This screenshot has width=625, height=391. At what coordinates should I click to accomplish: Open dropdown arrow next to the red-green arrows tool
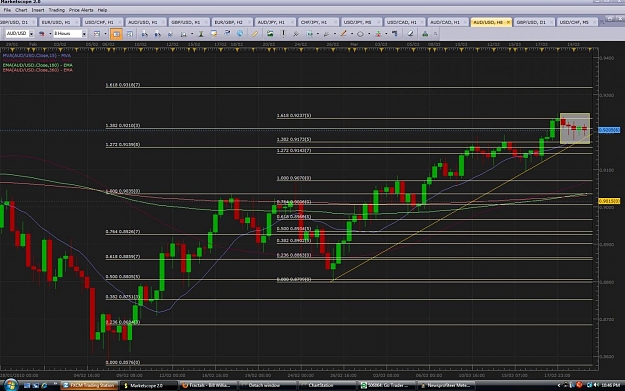click(386, 34)
